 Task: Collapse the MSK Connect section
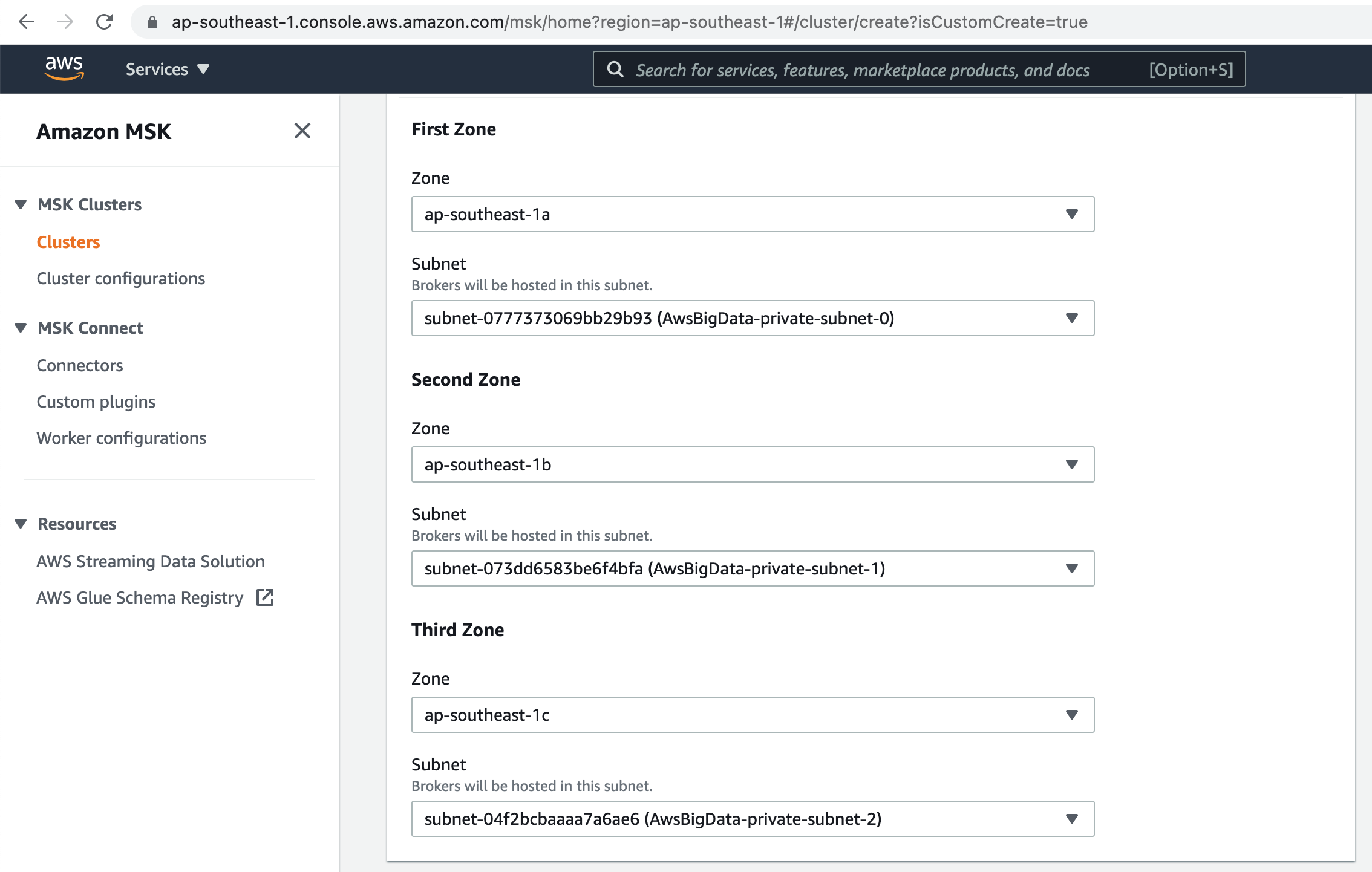(21, 328)
